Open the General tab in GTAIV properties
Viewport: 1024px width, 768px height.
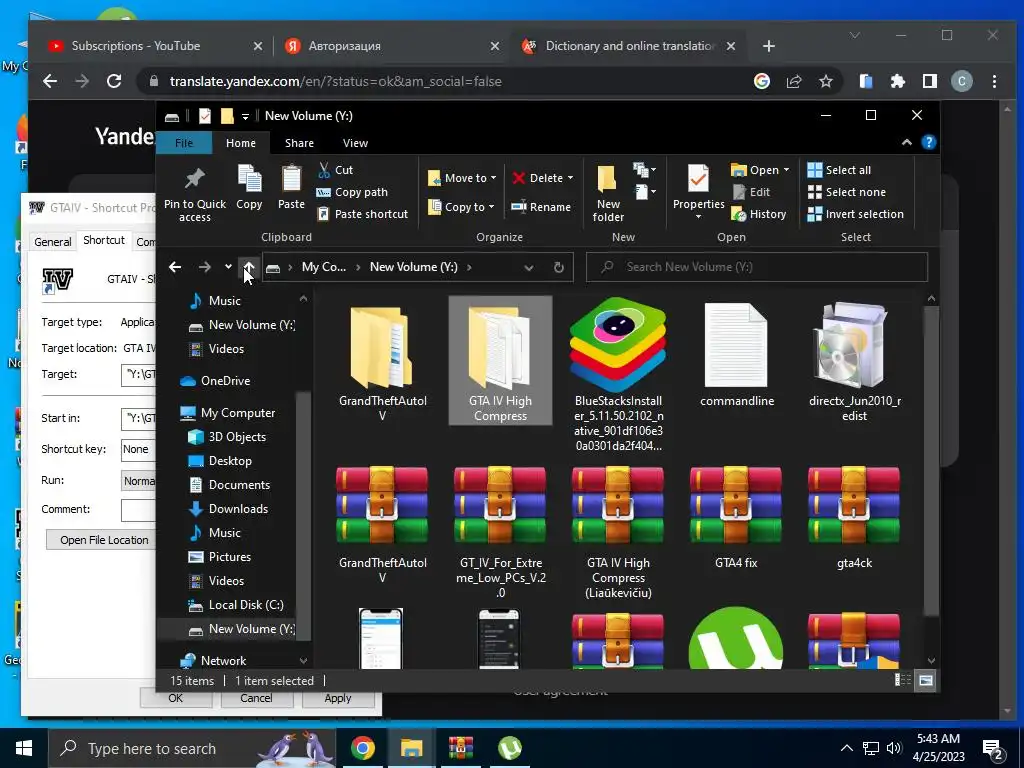tap(53, 242)
